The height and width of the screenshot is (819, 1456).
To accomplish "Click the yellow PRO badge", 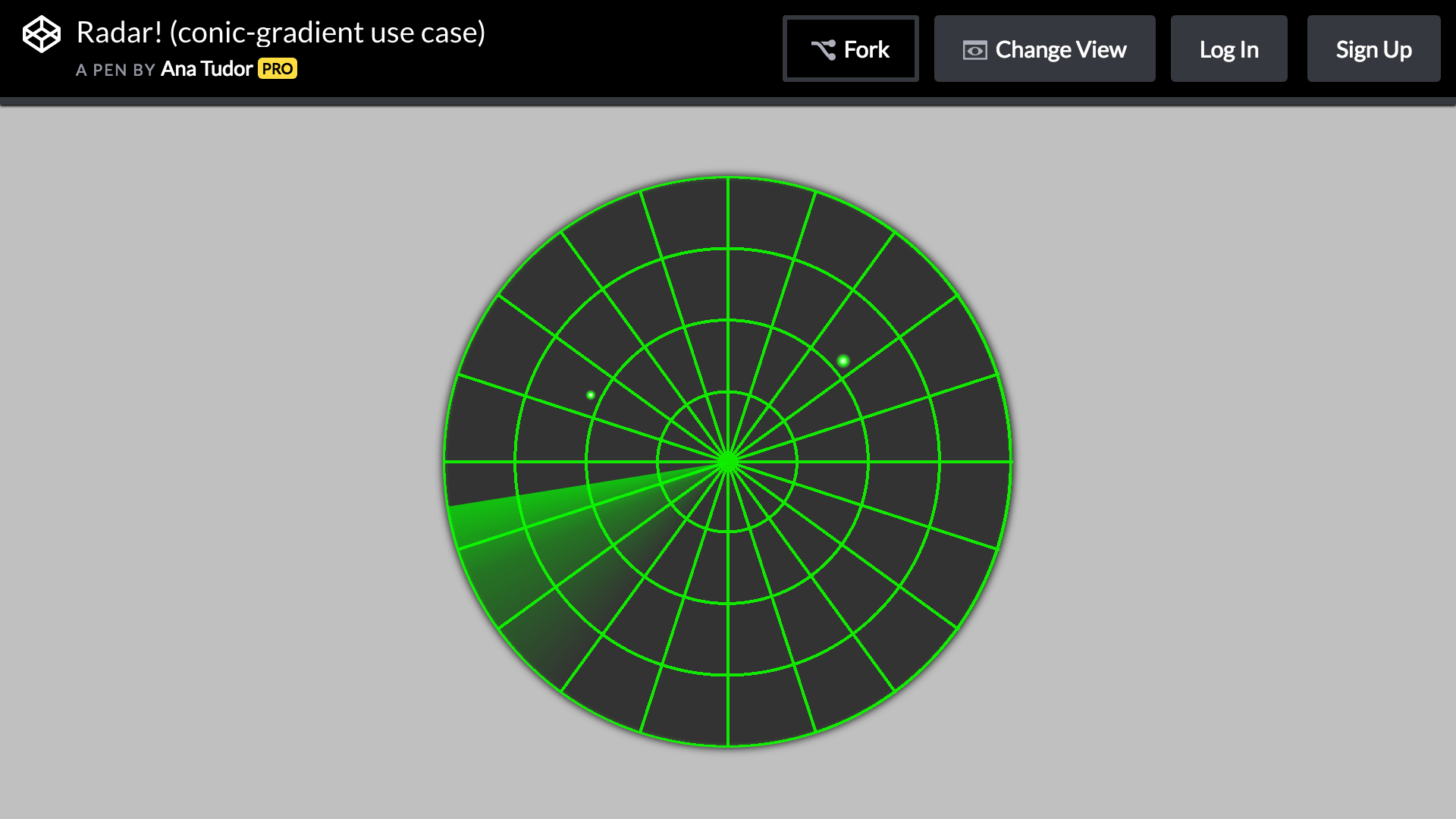I will 278,69.
